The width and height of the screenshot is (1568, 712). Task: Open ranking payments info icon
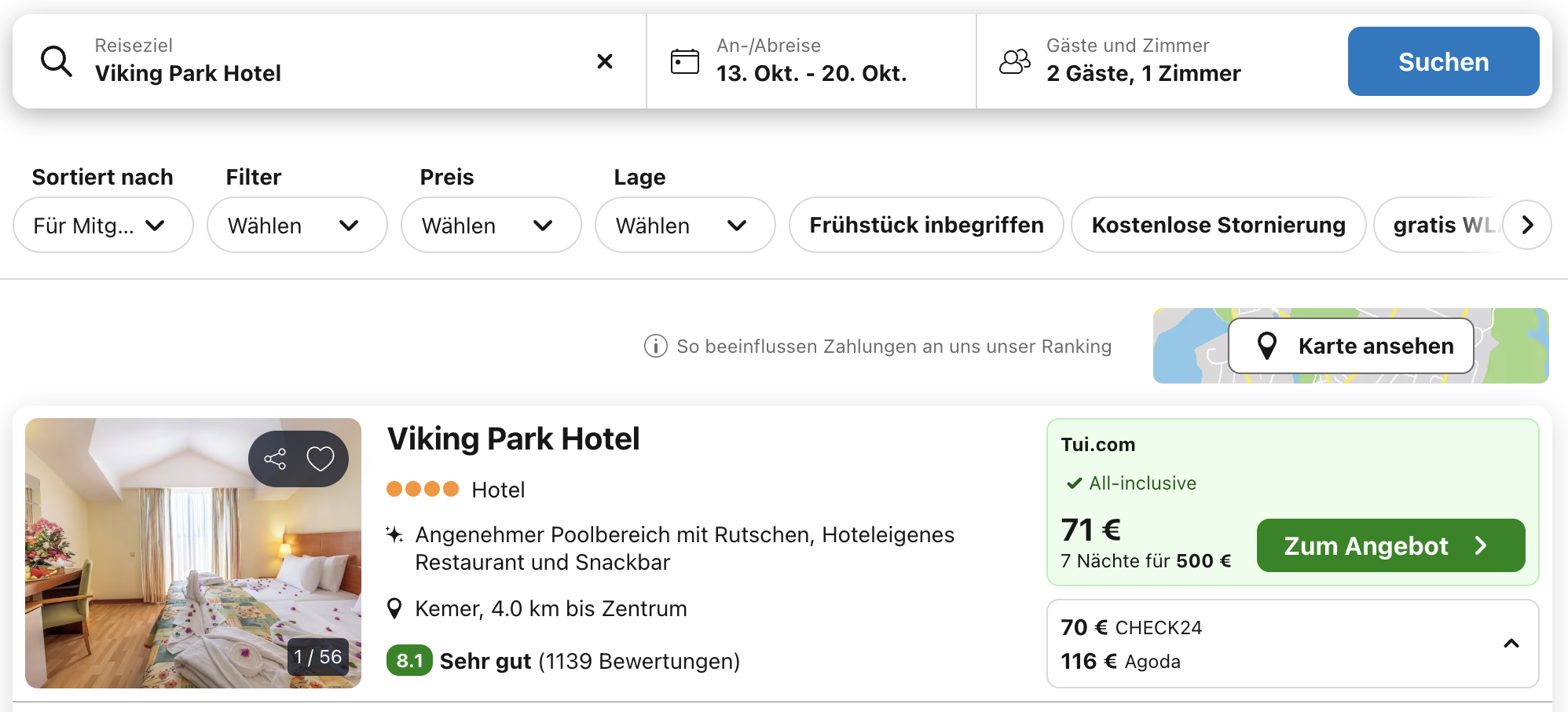[x=655, y=346]
